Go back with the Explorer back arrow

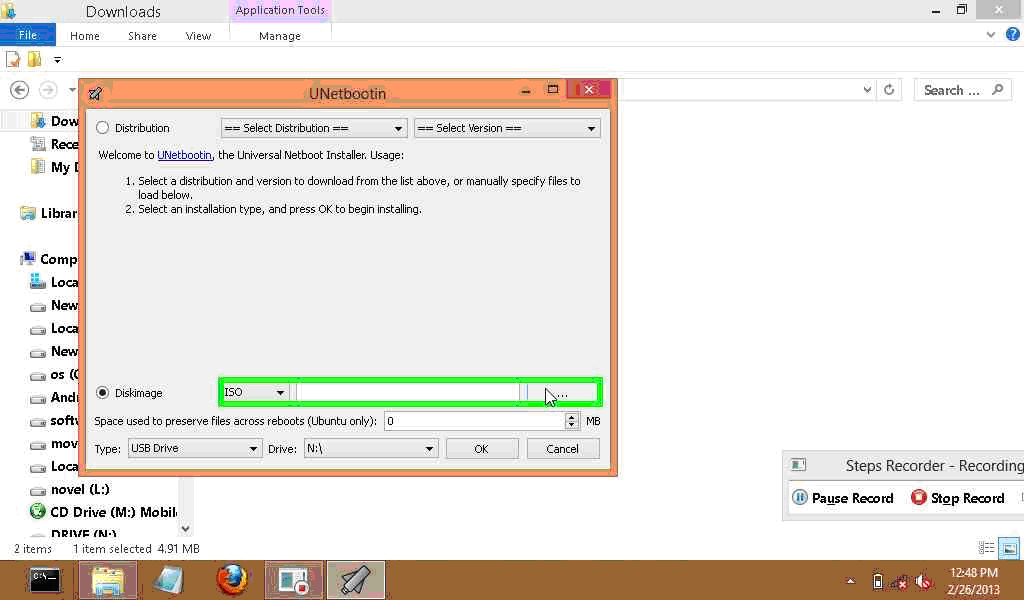click(20, 89)
